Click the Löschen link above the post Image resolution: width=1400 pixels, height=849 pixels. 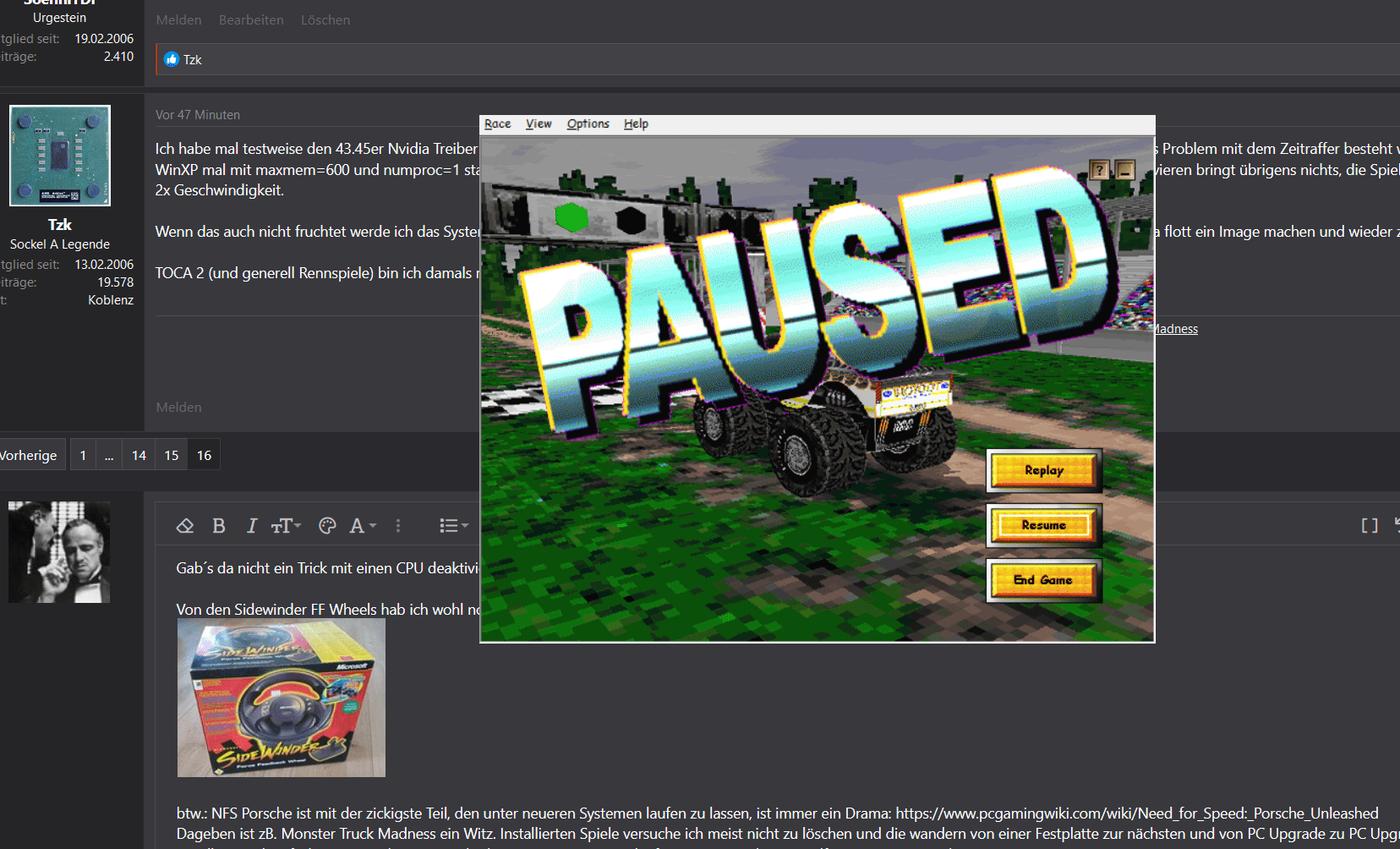[325, 20]
